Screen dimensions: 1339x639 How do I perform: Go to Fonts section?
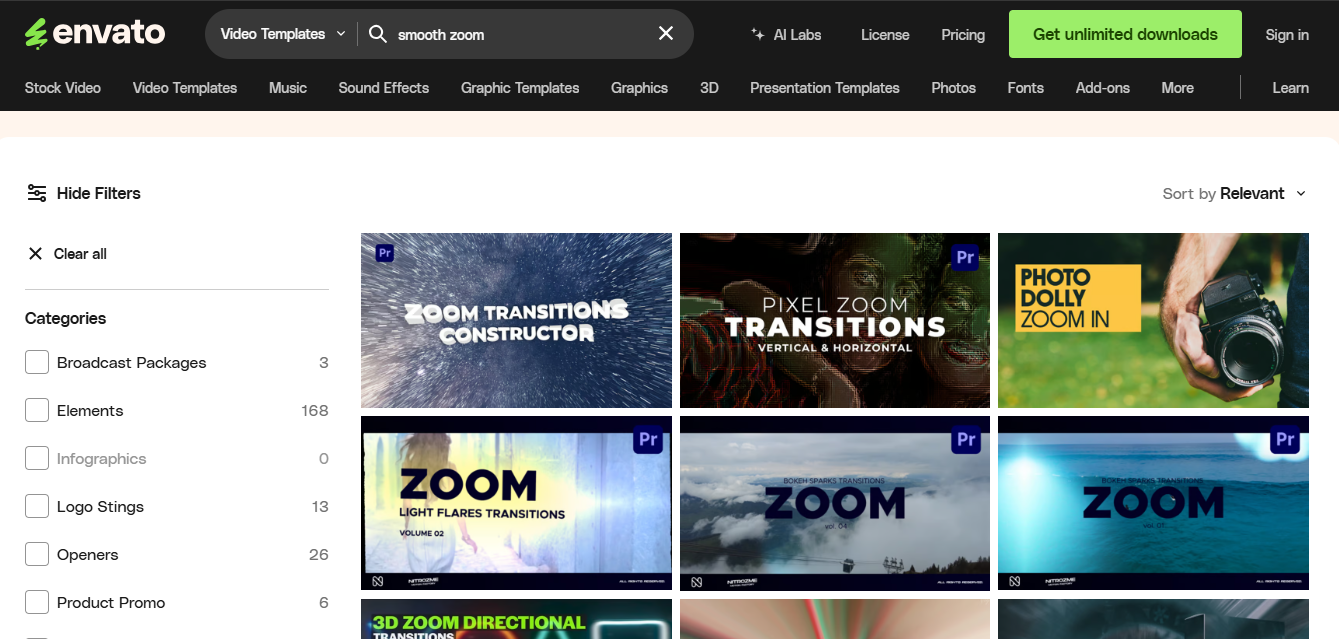1025,88
